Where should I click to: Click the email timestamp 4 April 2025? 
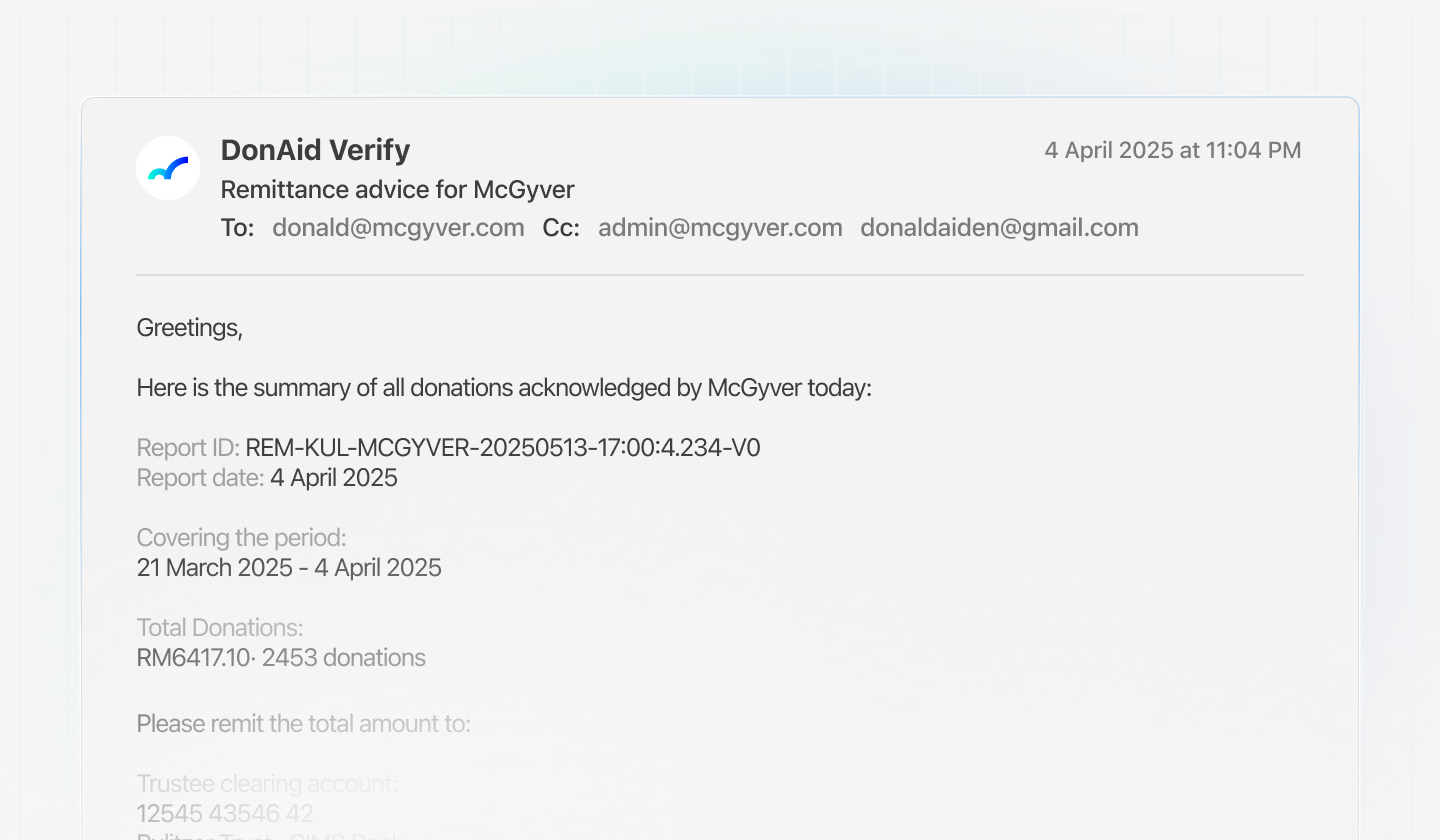[1172, 150]
